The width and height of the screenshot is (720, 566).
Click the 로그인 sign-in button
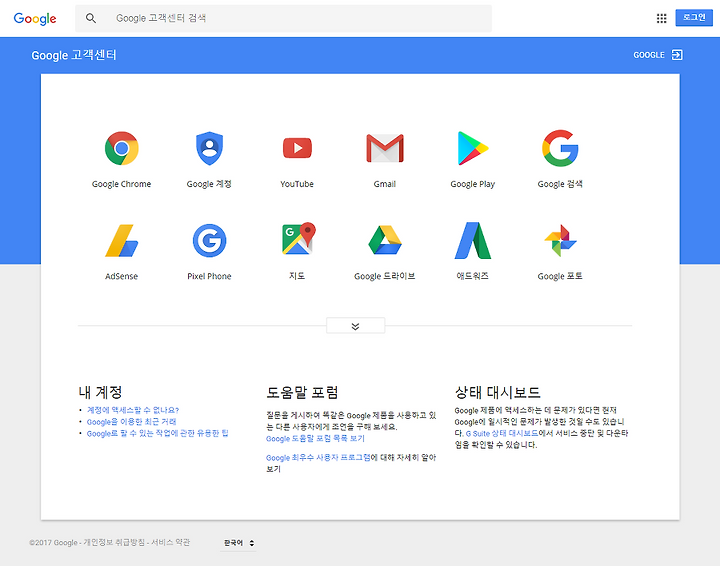coord(694,17)
